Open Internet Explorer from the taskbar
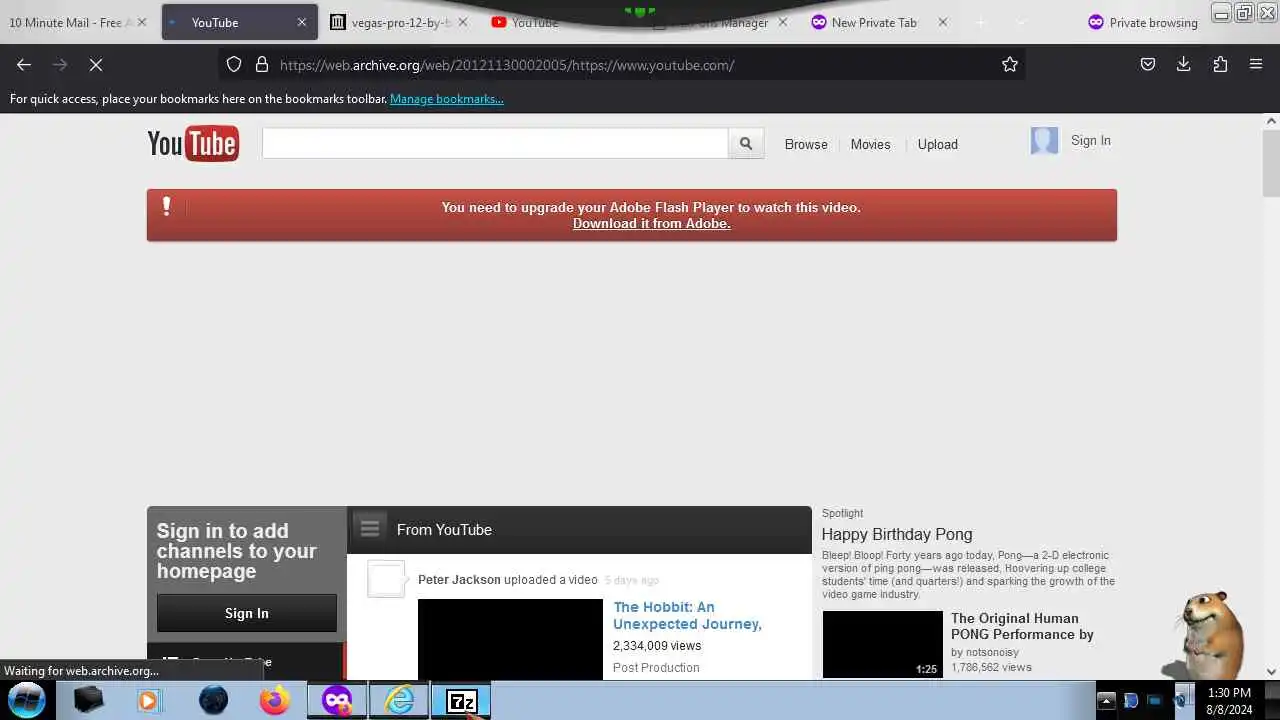Image resolution: width=1280 pixels, height=720 pixels. pyautogui.click(x=399, y=700)
